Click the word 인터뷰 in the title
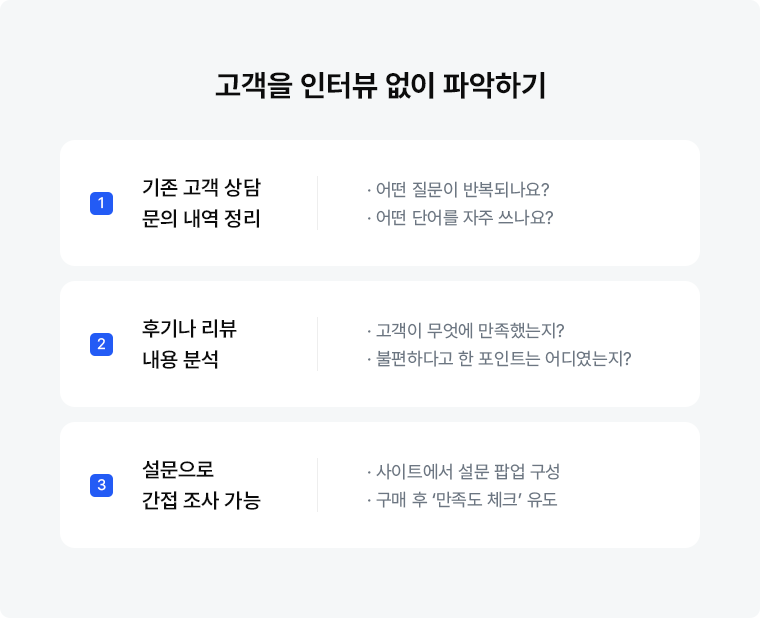The width and height of the screenshot is (760, 618). [338, 86]
